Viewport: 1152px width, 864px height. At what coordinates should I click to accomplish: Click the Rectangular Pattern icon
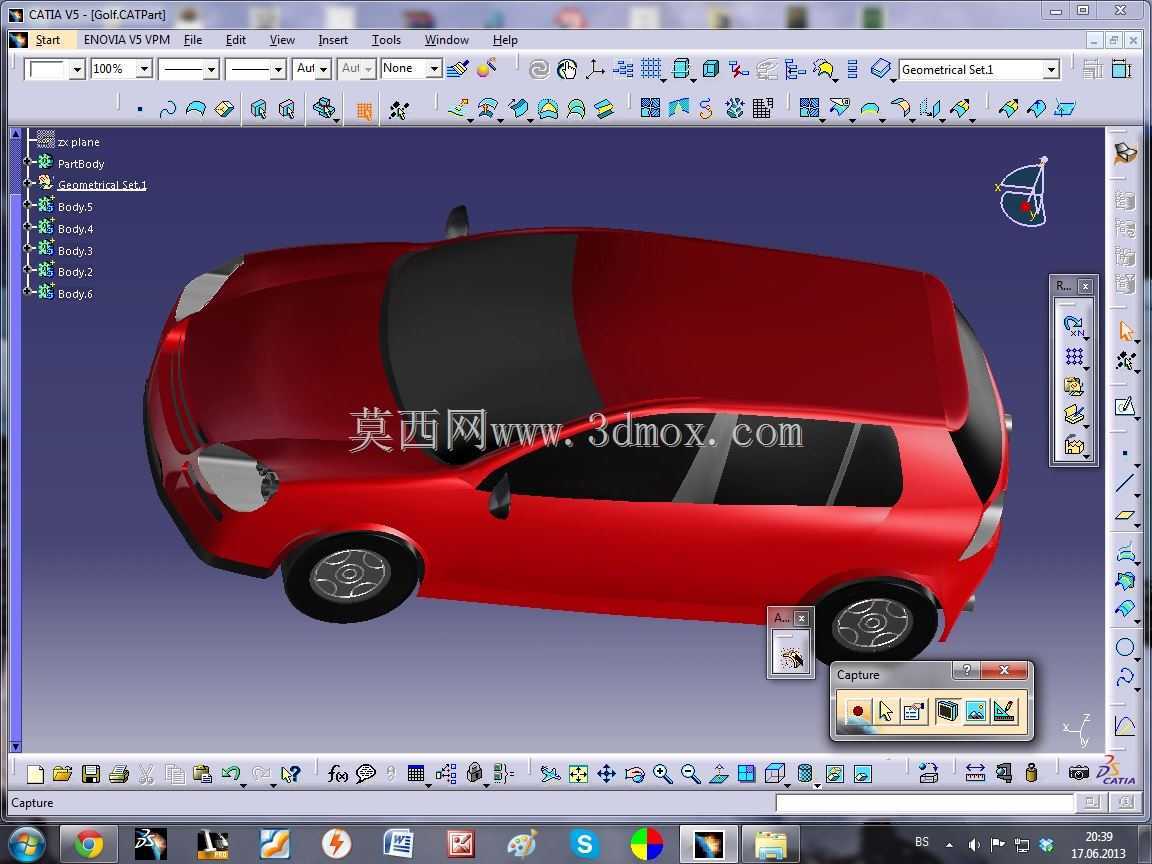point(1073,356)
